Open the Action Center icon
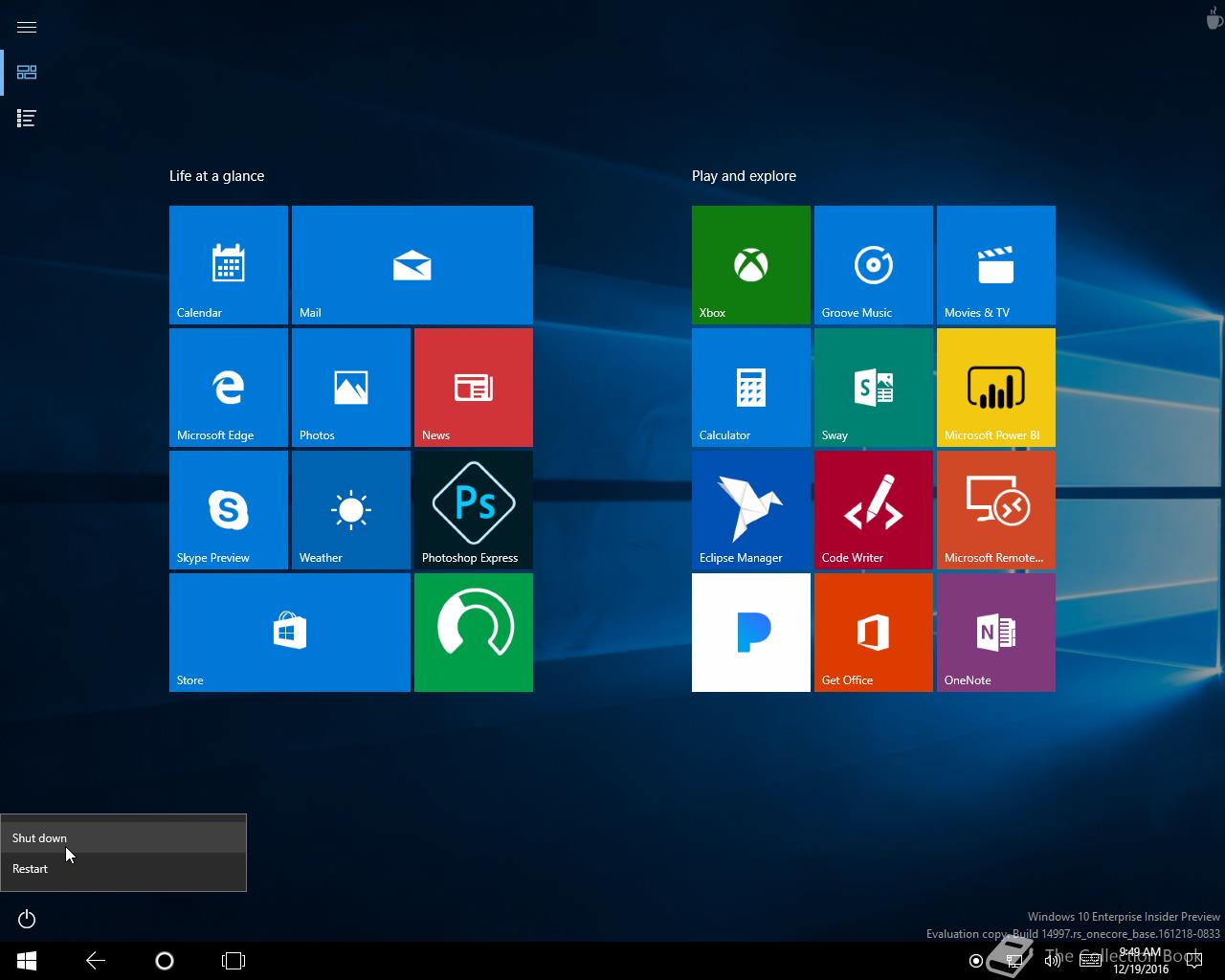This screenshot has height=980, width=1225. click(1193, 961)
